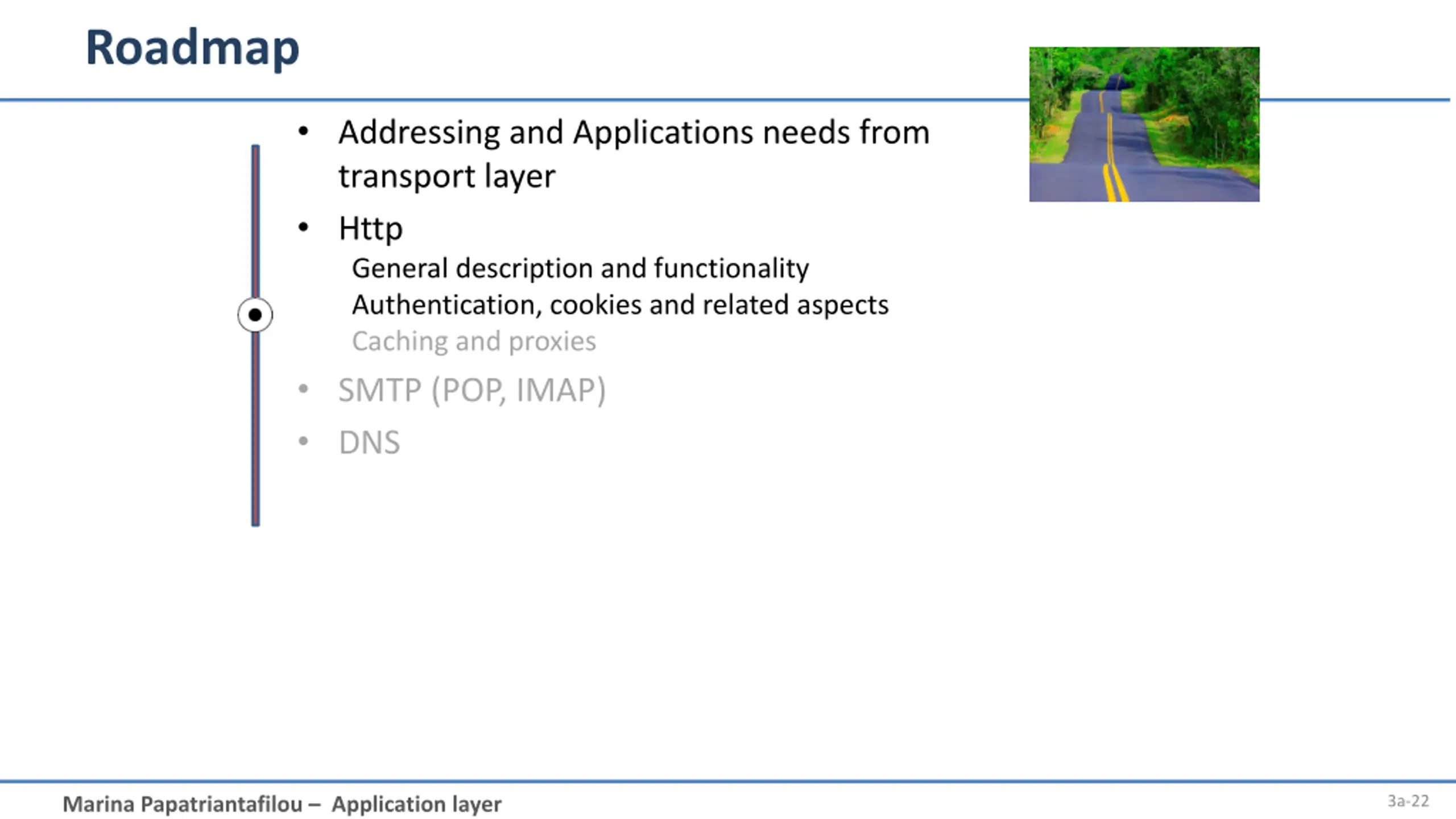Click the 'SMTP (POP, IMAP)' bullet
1456x819 pixels.
472,391
